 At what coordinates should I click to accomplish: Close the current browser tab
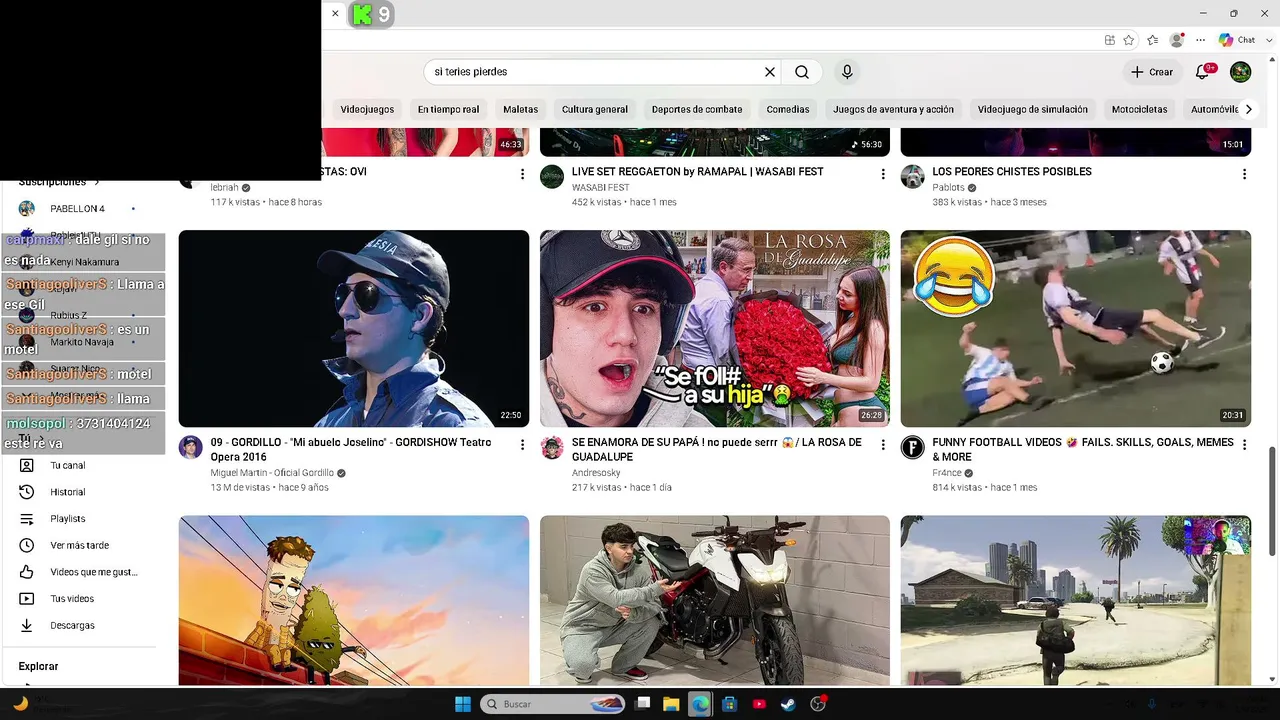click(335, 14)
